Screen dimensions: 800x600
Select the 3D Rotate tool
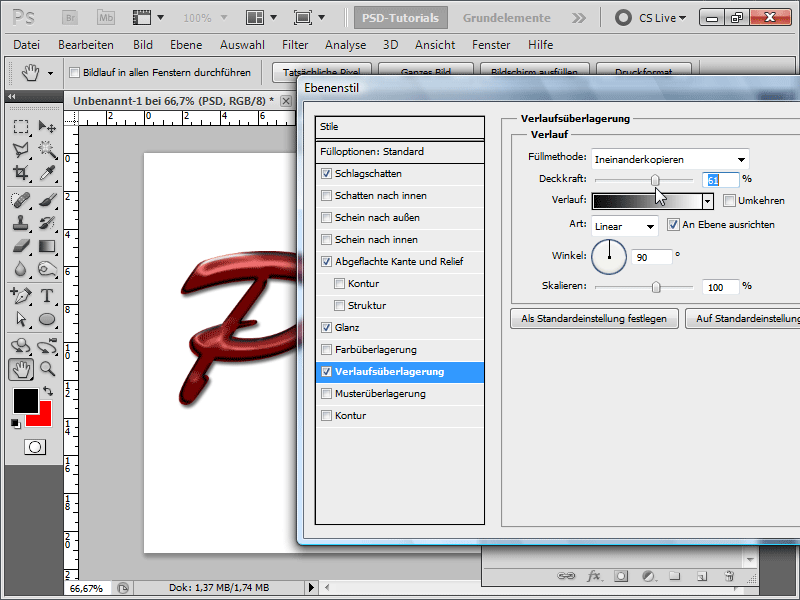point(21,346)
